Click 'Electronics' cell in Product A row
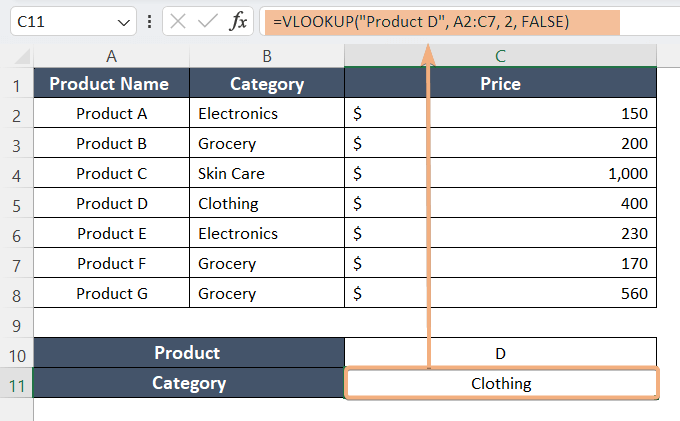 (267, 113)
